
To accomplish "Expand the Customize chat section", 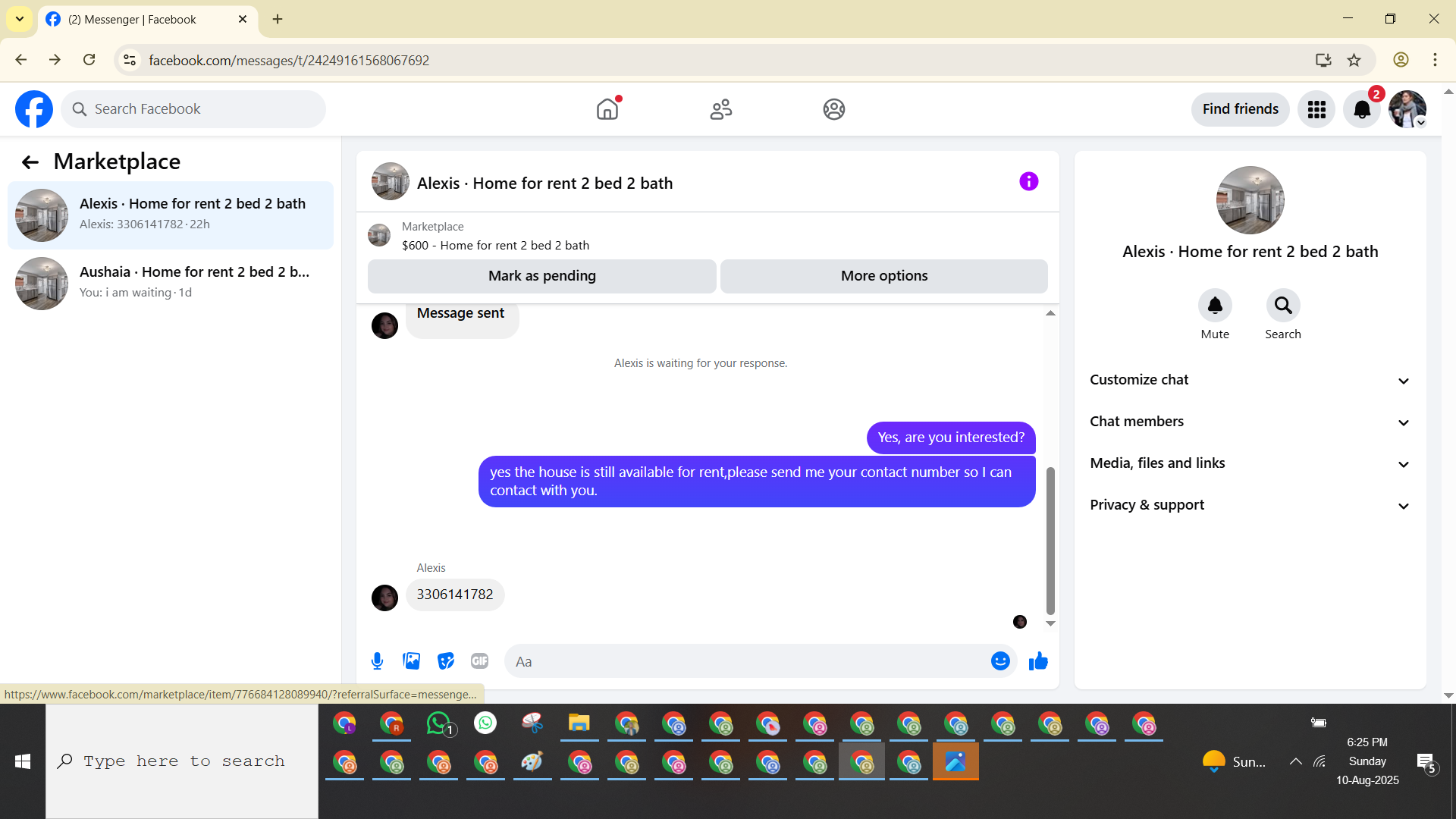I will [x=1250, y=380].
